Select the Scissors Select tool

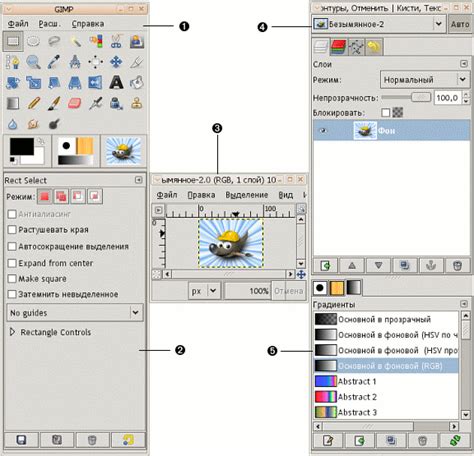[x=116, y=41]
